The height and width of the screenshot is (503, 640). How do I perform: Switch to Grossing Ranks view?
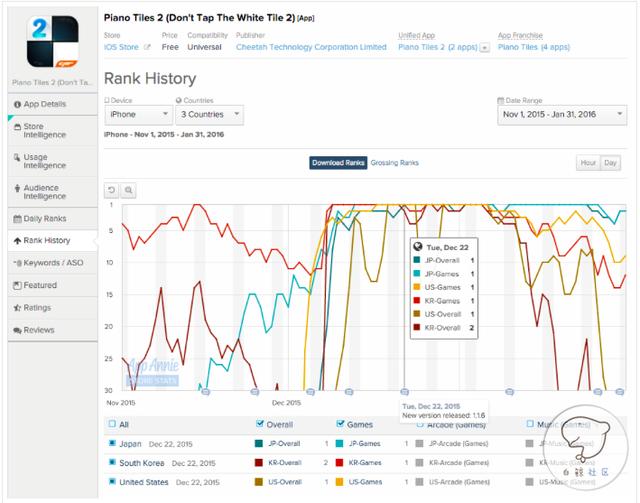394,162
